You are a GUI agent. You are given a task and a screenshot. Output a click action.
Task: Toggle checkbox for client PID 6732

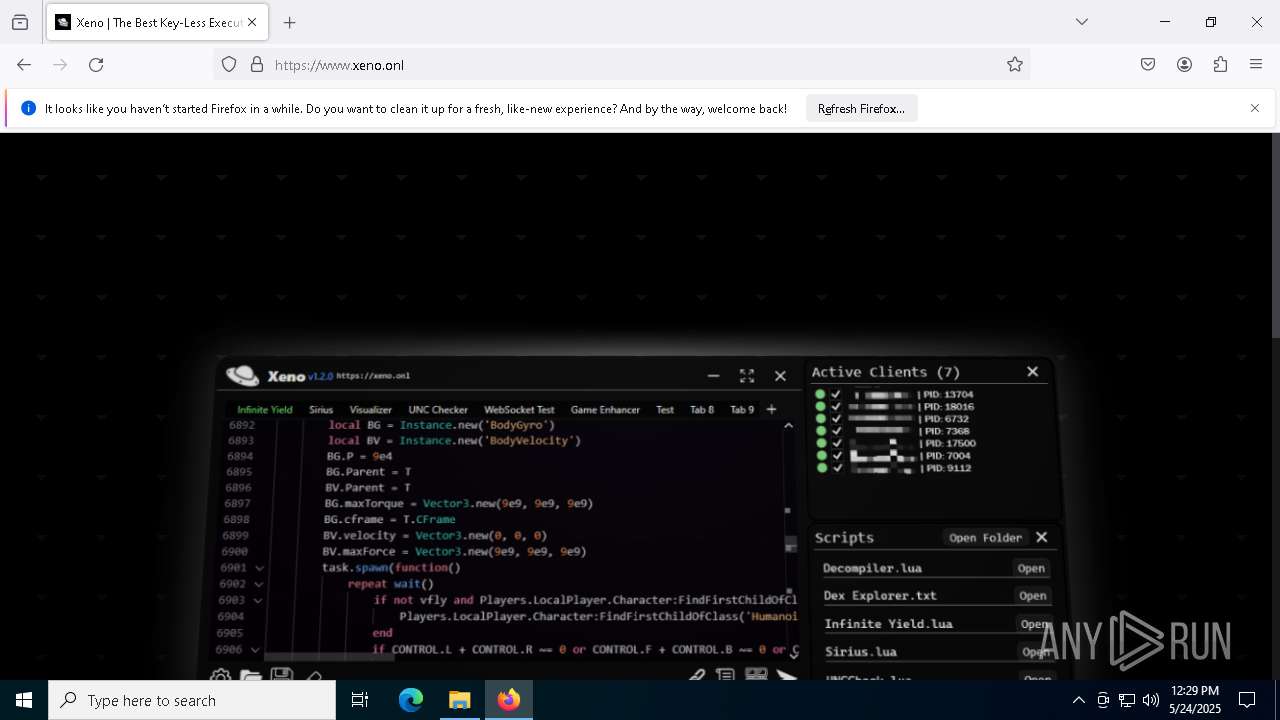[x=836, y=419]
